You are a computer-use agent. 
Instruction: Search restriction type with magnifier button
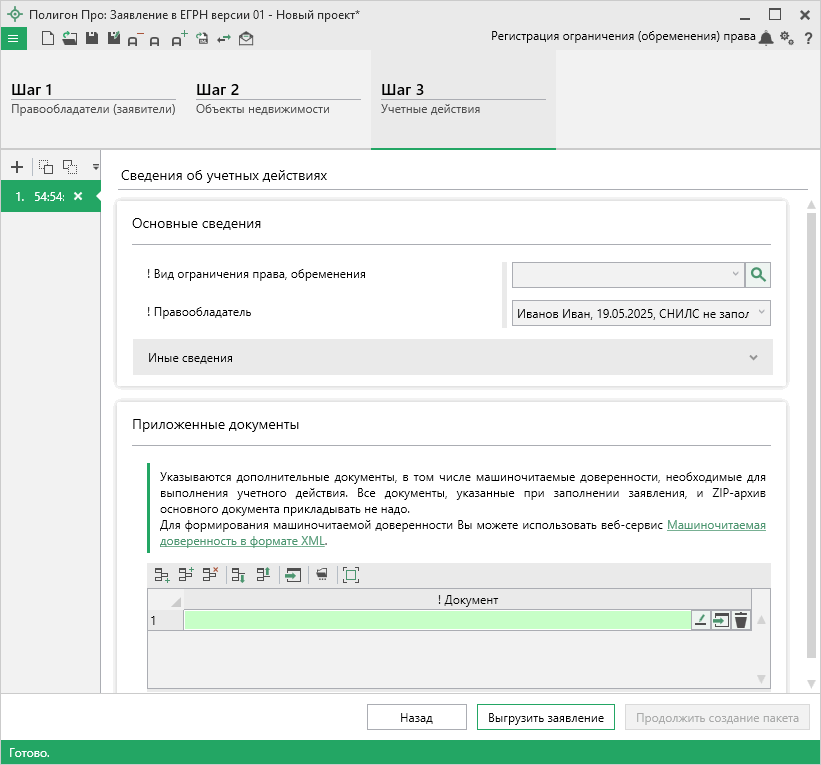[x=759, y=275]
